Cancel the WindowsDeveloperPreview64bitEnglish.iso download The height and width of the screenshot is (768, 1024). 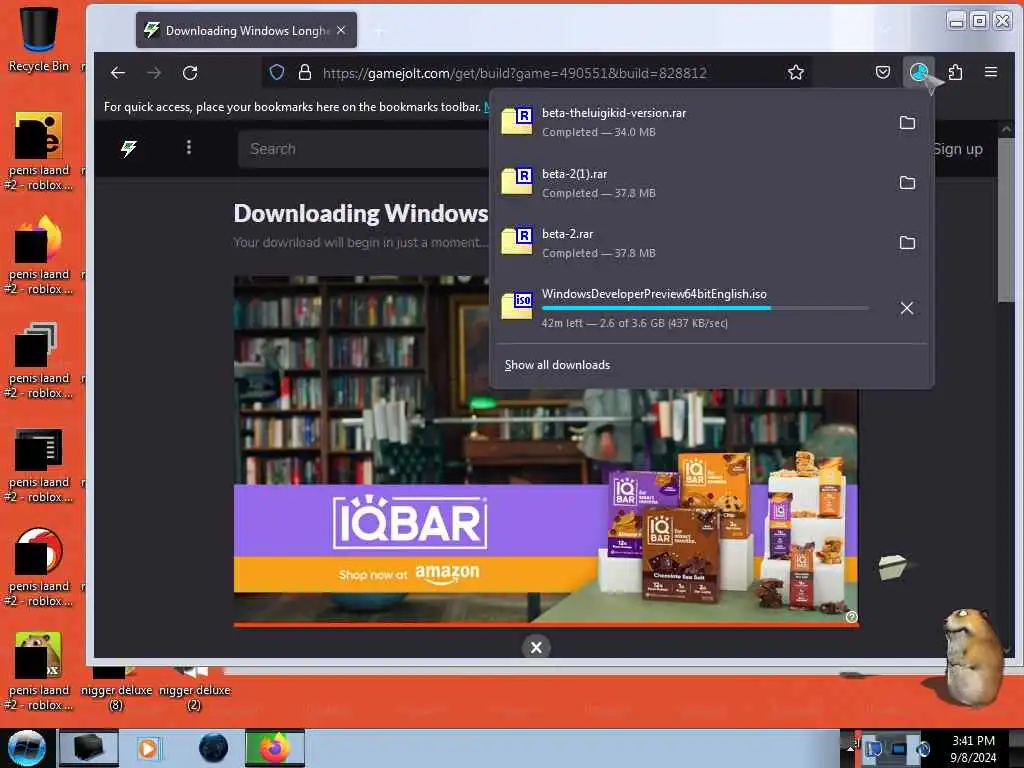tap(906, 308)
